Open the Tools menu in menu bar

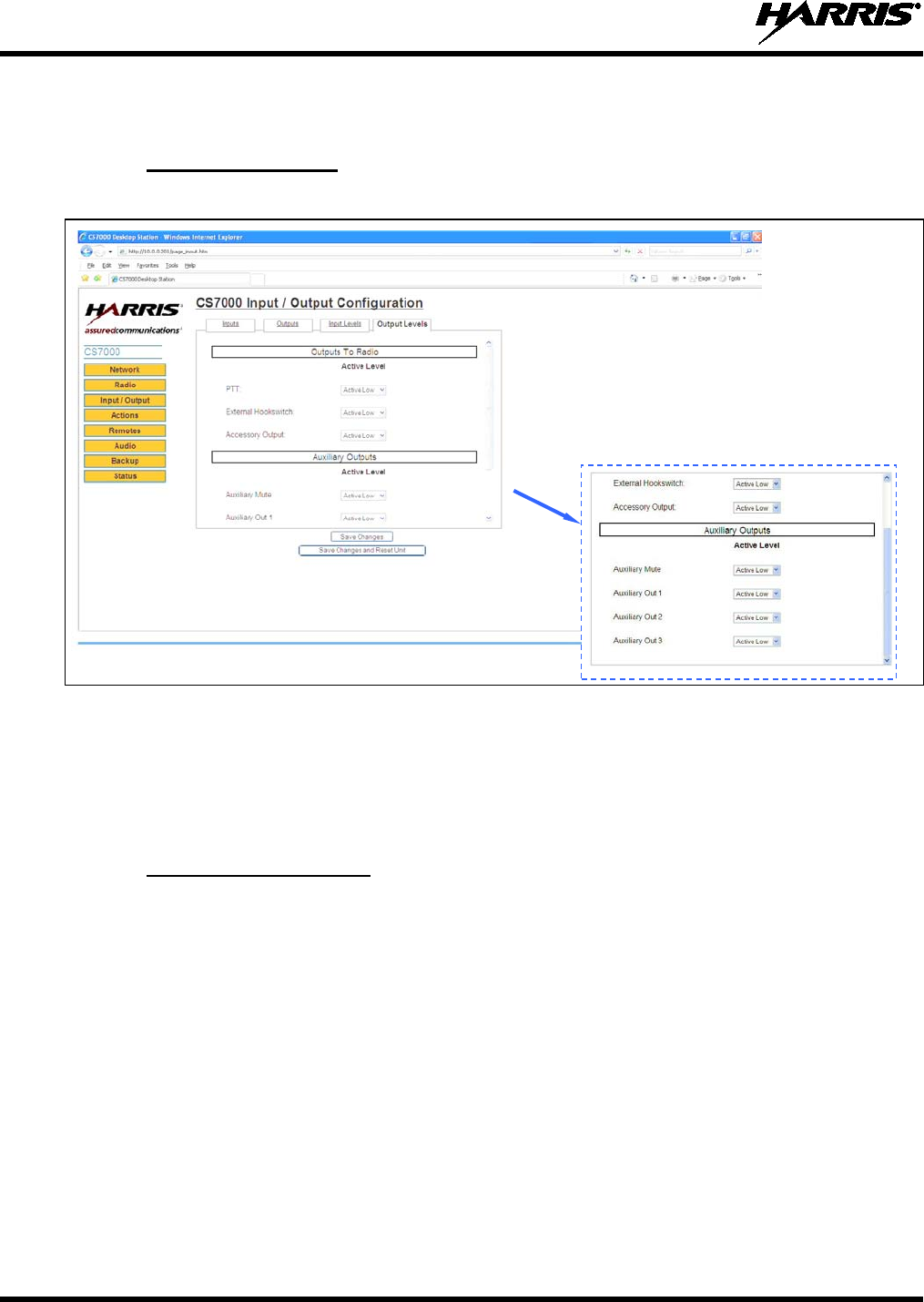[172, 266]
